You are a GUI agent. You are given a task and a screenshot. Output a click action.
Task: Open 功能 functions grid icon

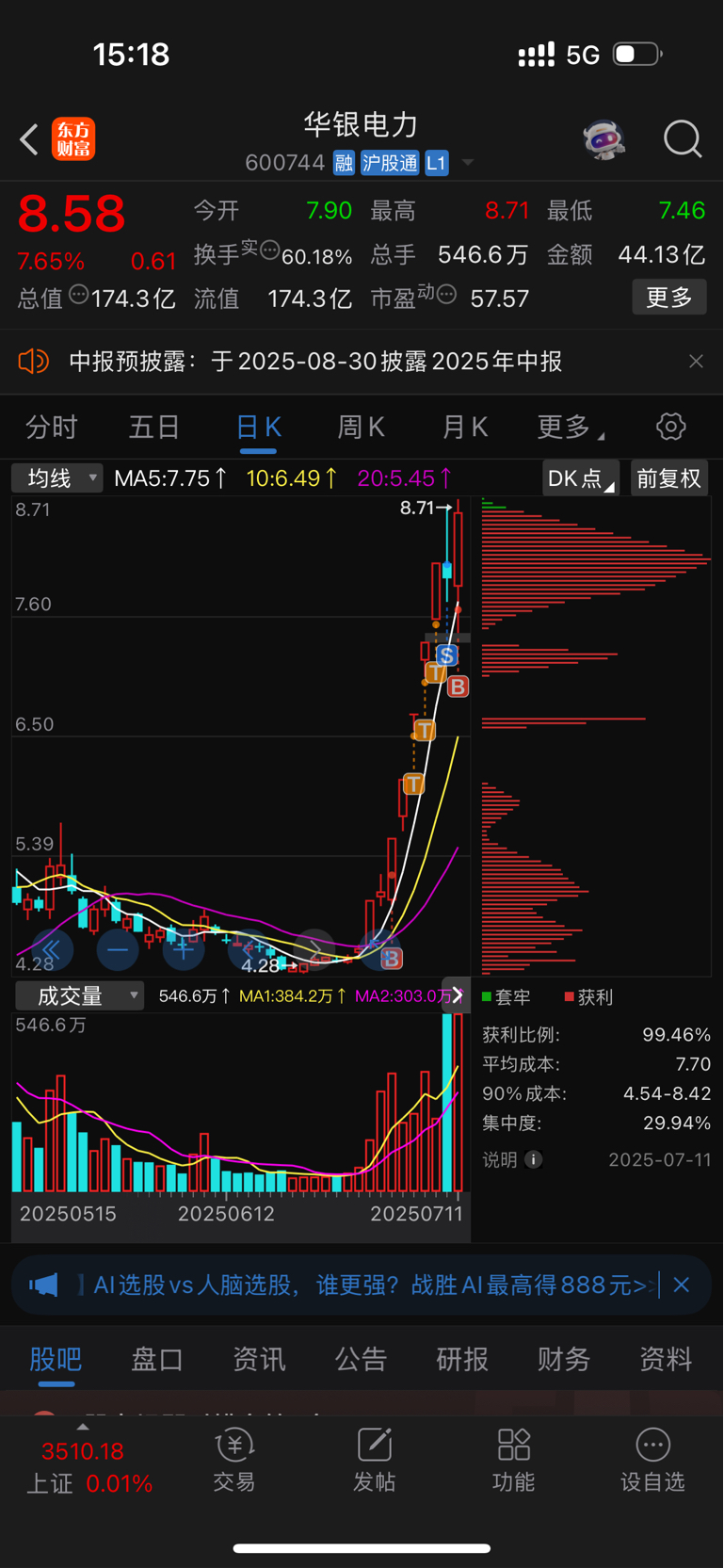pyautogui.click(x=514, y=1444)
